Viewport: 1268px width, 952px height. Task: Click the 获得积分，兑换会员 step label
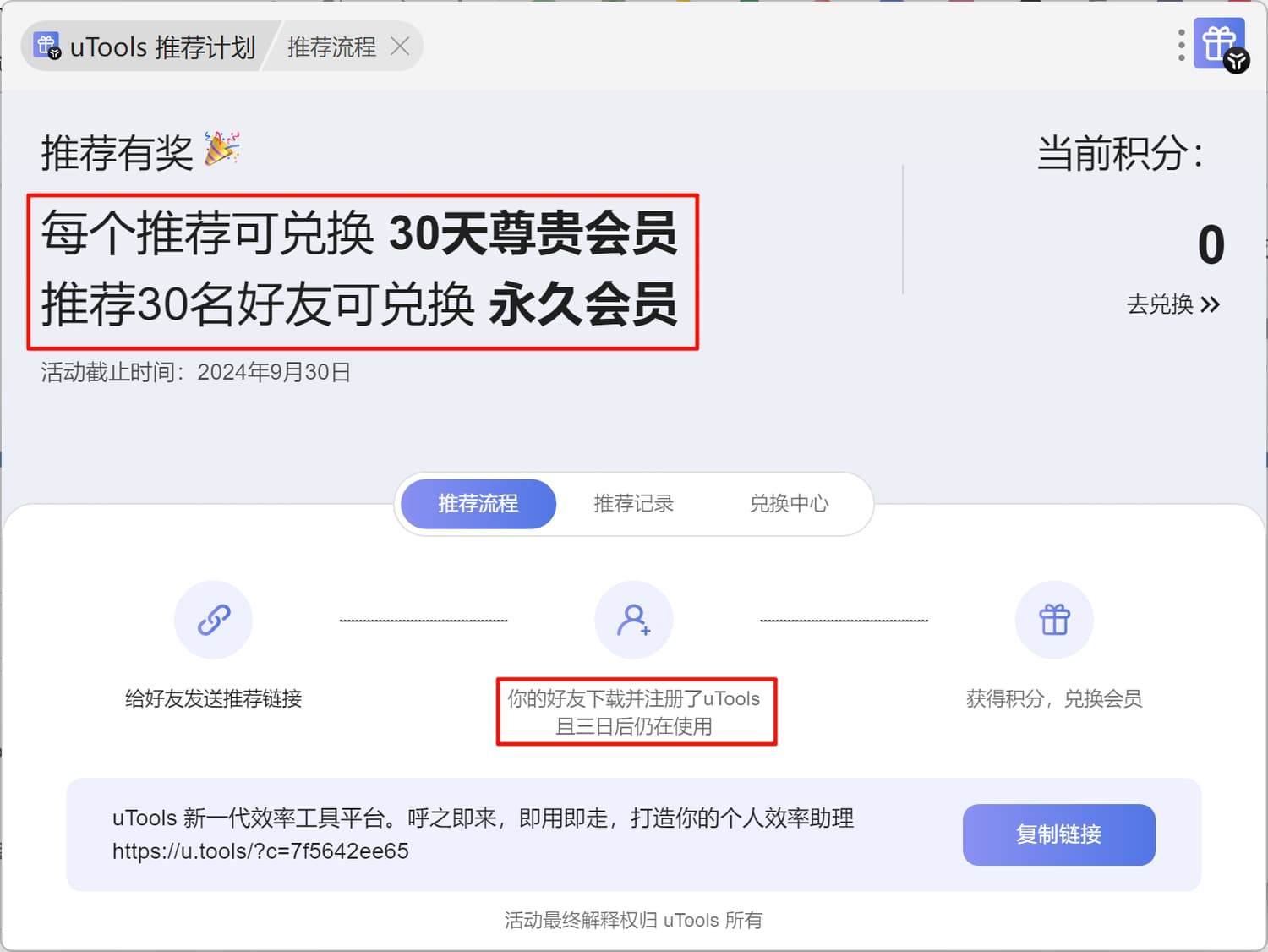[1054, 698]
